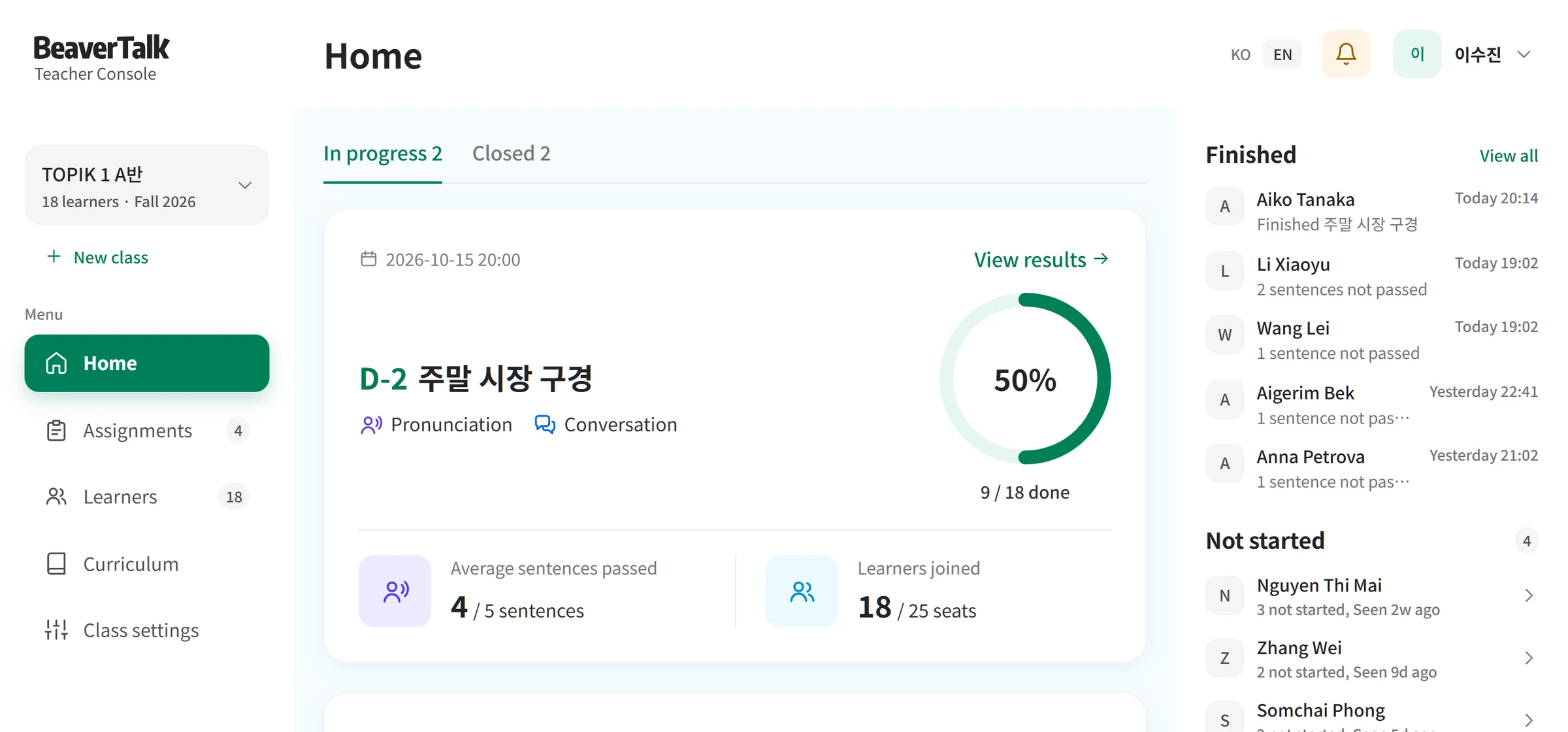
Task: Open the 이수진 account menu chevron
Action: click(x=1524, y=54)
